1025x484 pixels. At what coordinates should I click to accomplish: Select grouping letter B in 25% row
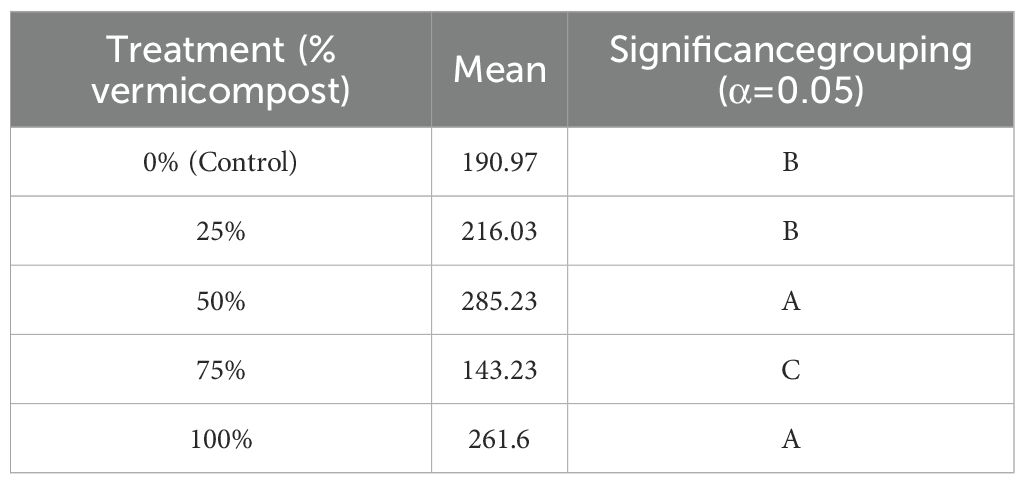point(790,231)
